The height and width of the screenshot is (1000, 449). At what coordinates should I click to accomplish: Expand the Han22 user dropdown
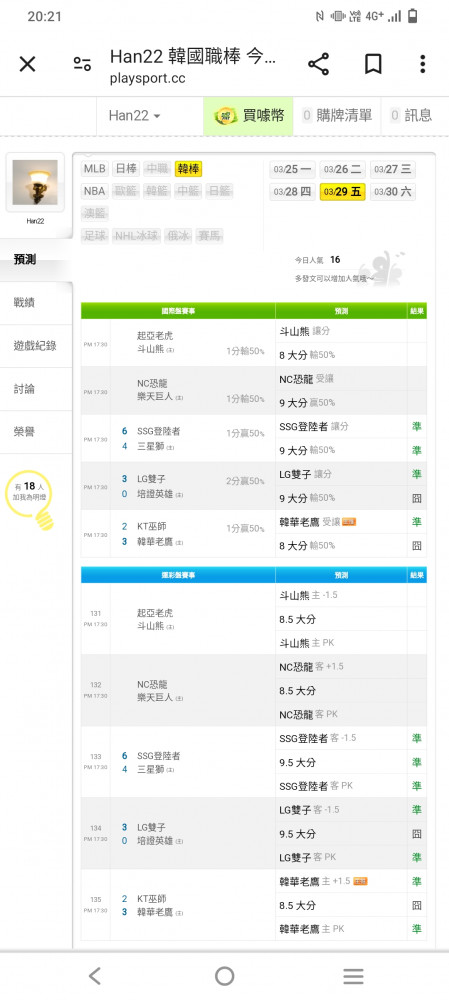(135, 115)
